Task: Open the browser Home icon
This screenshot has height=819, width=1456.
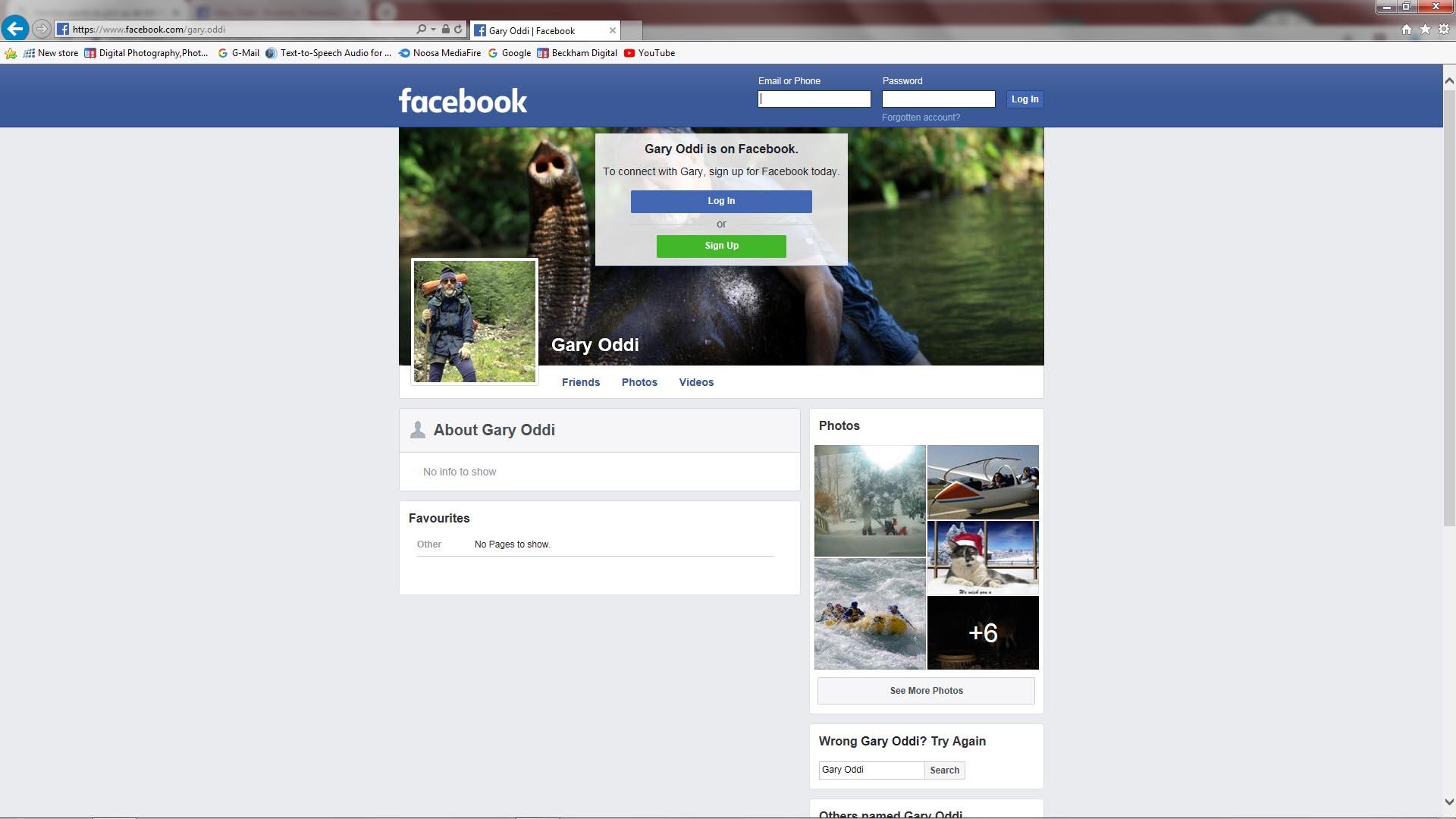Action: [1407, 29]
